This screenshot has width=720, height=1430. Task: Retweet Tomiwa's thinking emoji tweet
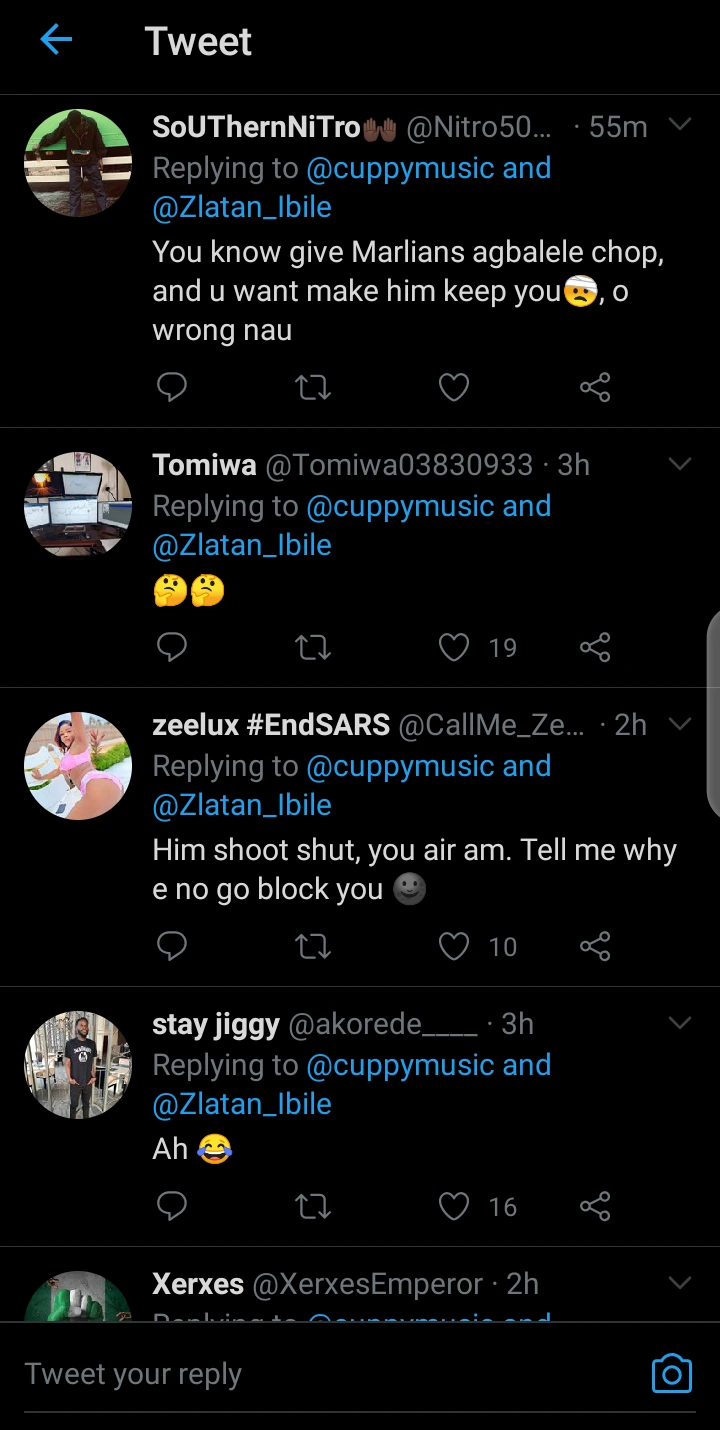(x=313, y=648)
